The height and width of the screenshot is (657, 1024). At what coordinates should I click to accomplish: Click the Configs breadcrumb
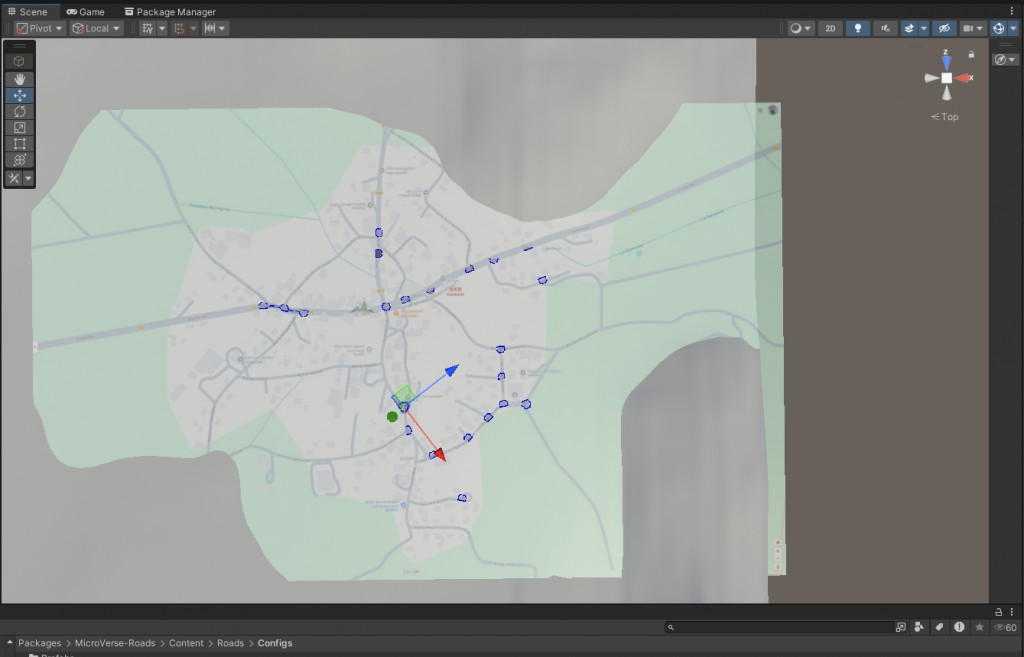point(275,643)
